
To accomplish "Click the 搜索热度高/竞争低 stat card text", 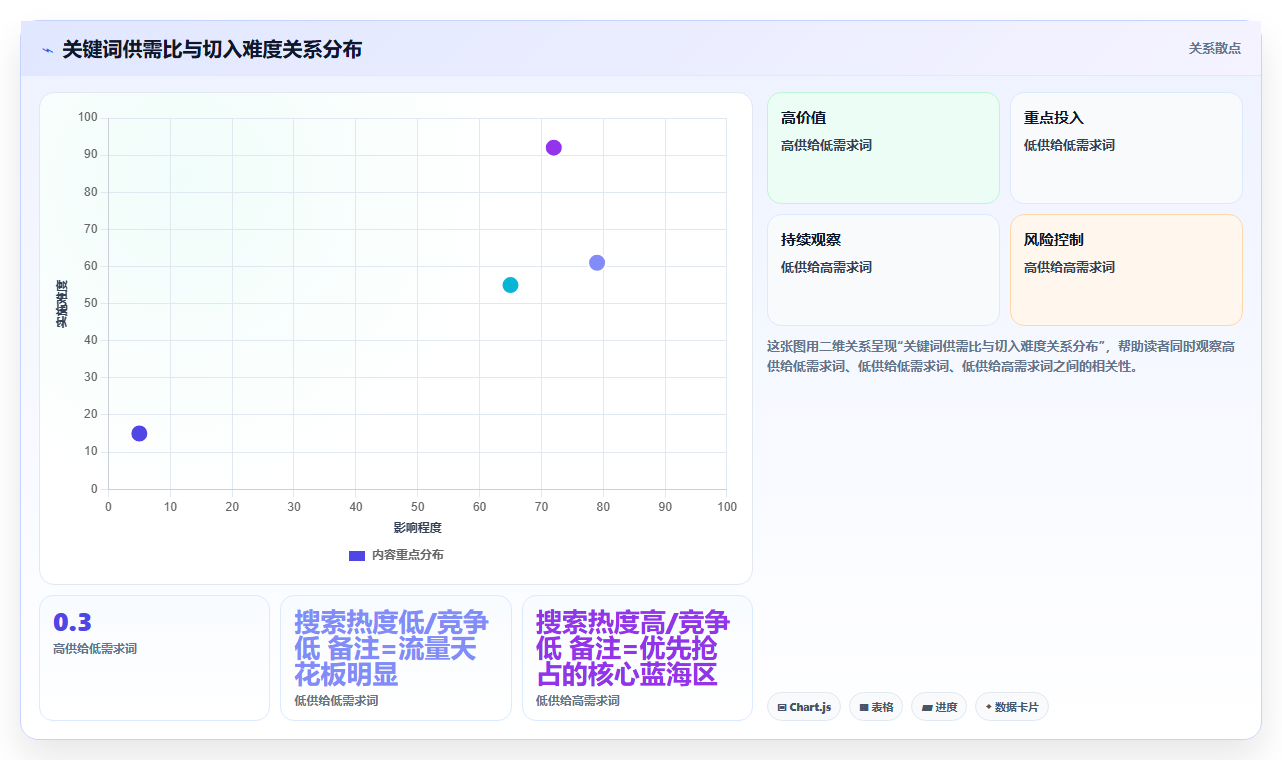I will 632,648.
